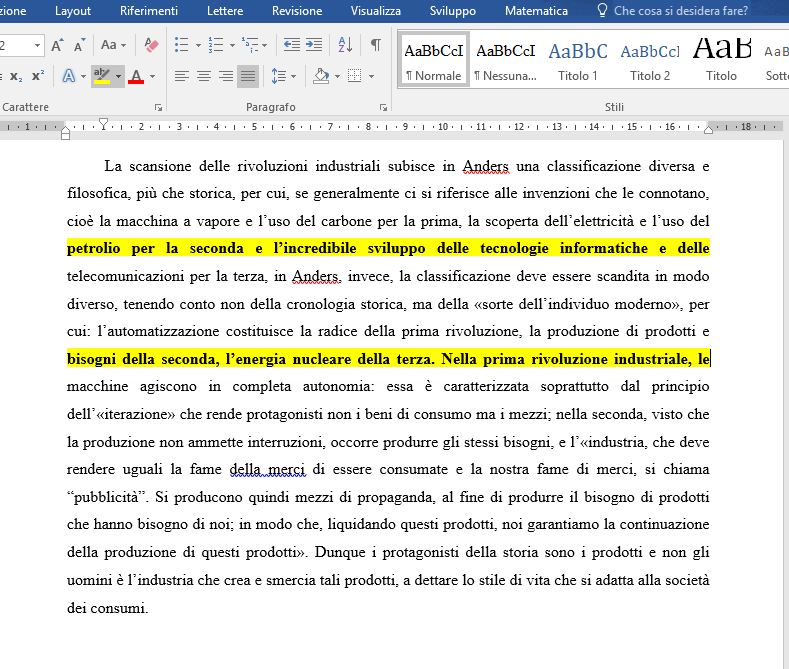Apply the red font color
Screen dimensions: 789x669
136,76
